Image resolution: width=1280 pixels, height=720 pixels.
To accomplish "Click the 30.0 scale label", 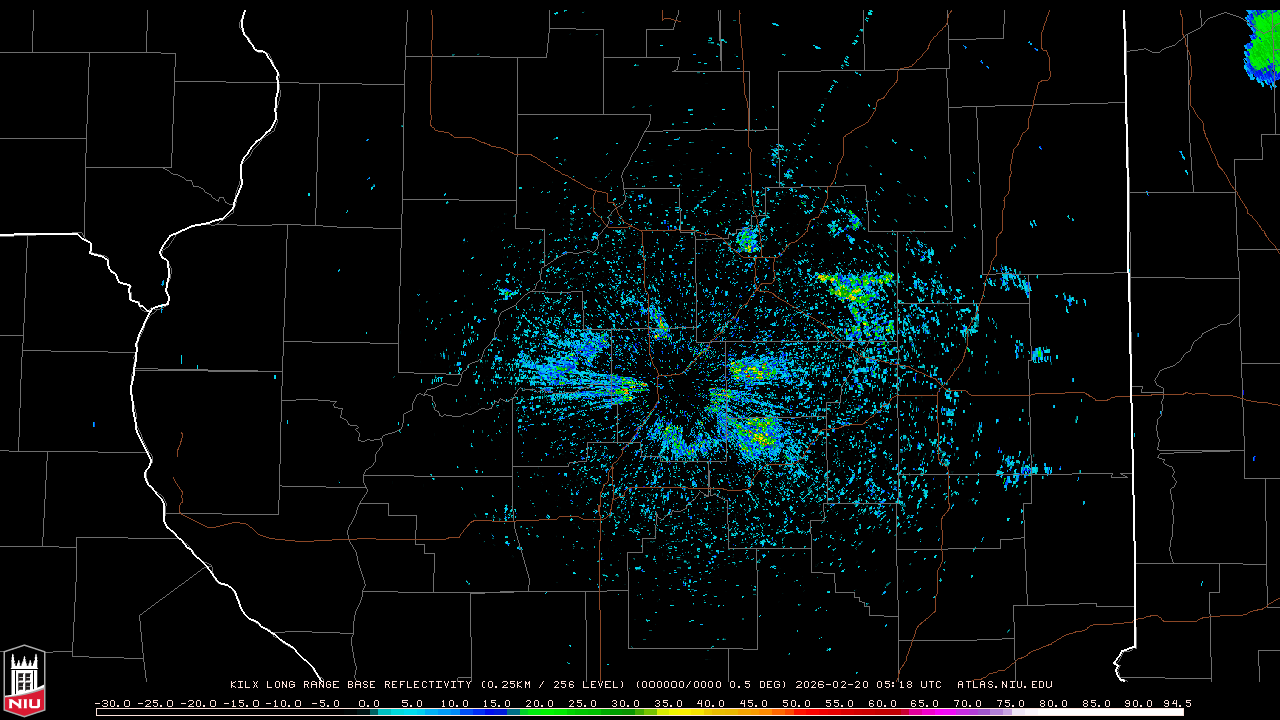I will pyautogui.click(x=626, y=704).
